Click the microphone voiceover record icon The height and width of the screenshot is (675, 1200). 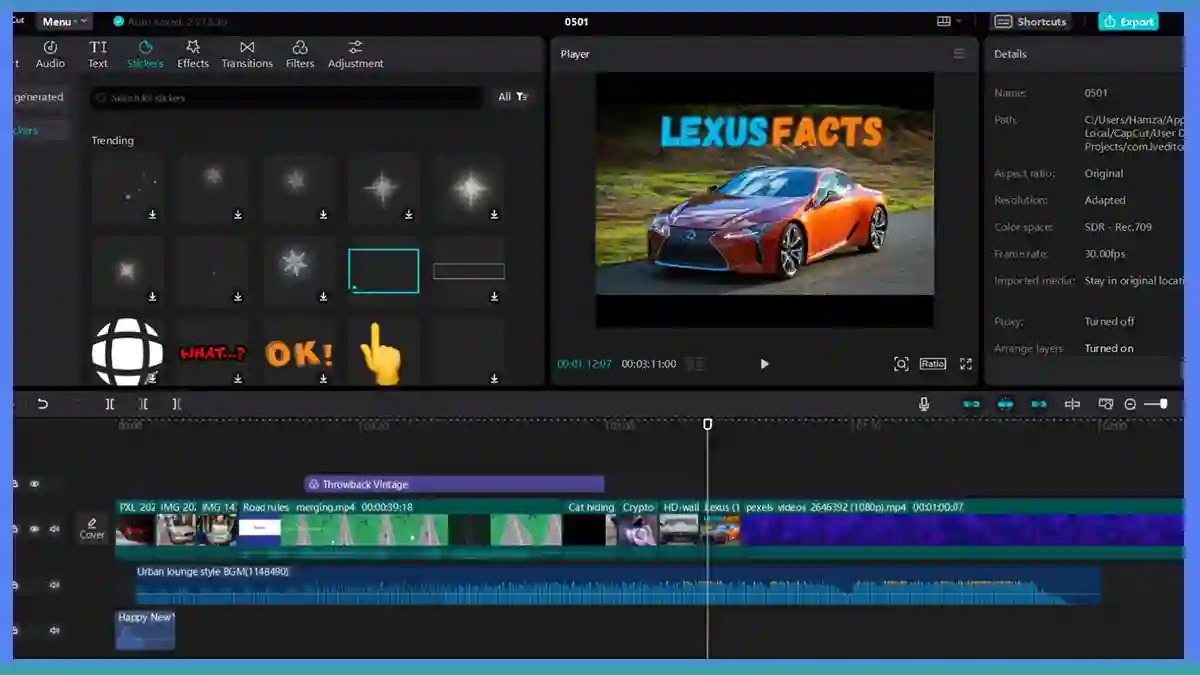(x=924, y=404)
